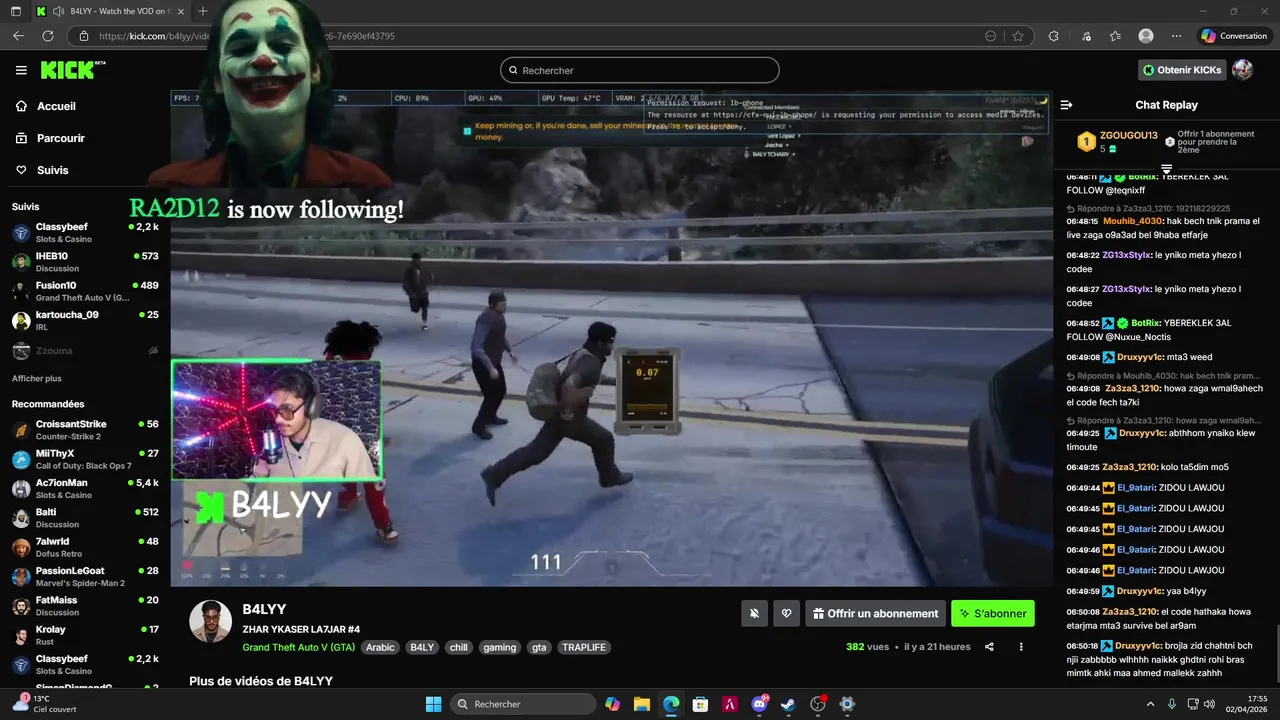Click the browser back arrow
The image size is (1280, 720).
(18, 36)
